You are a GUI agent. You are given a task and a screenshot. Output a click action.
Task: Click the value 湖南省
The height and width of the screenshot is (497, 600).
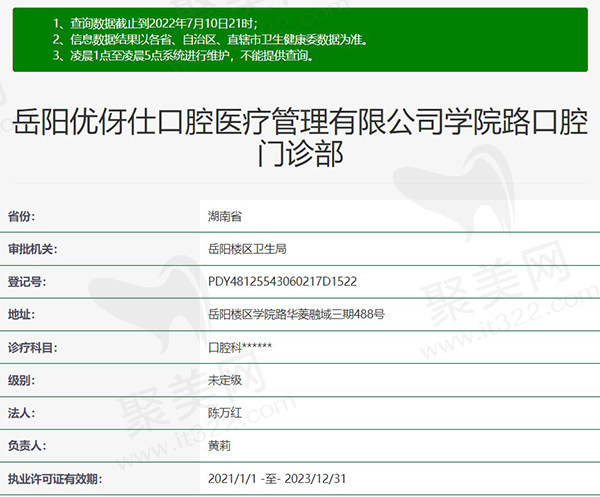click(x=225, y=216)
